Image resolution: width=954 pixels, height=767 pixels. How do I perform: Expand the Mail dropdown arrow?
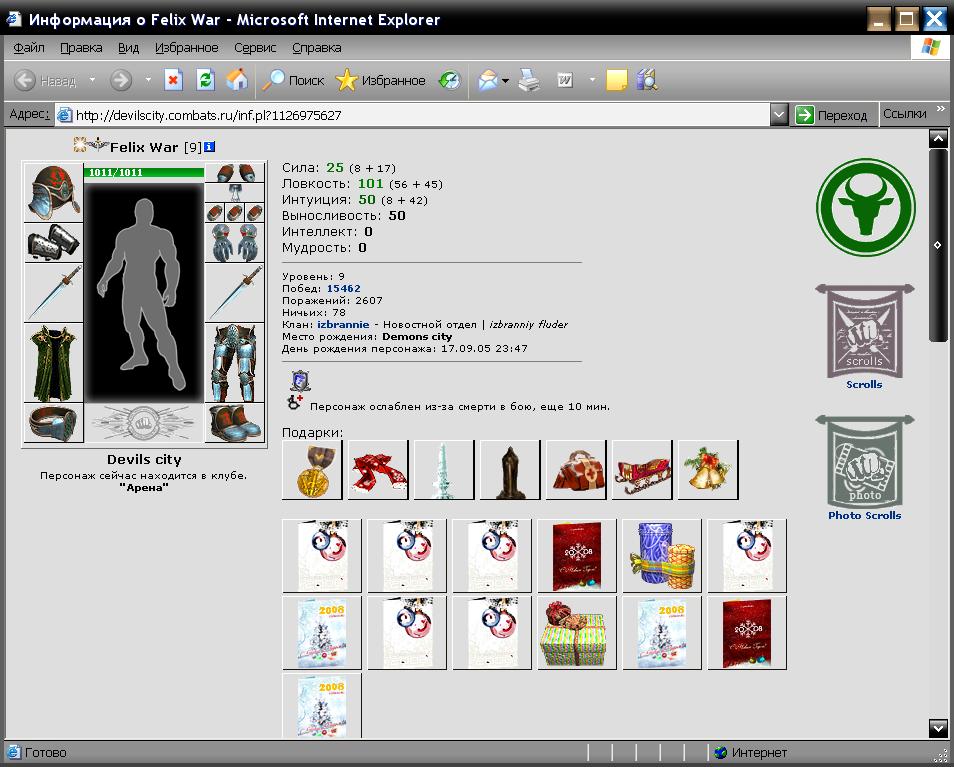point(505,80)
